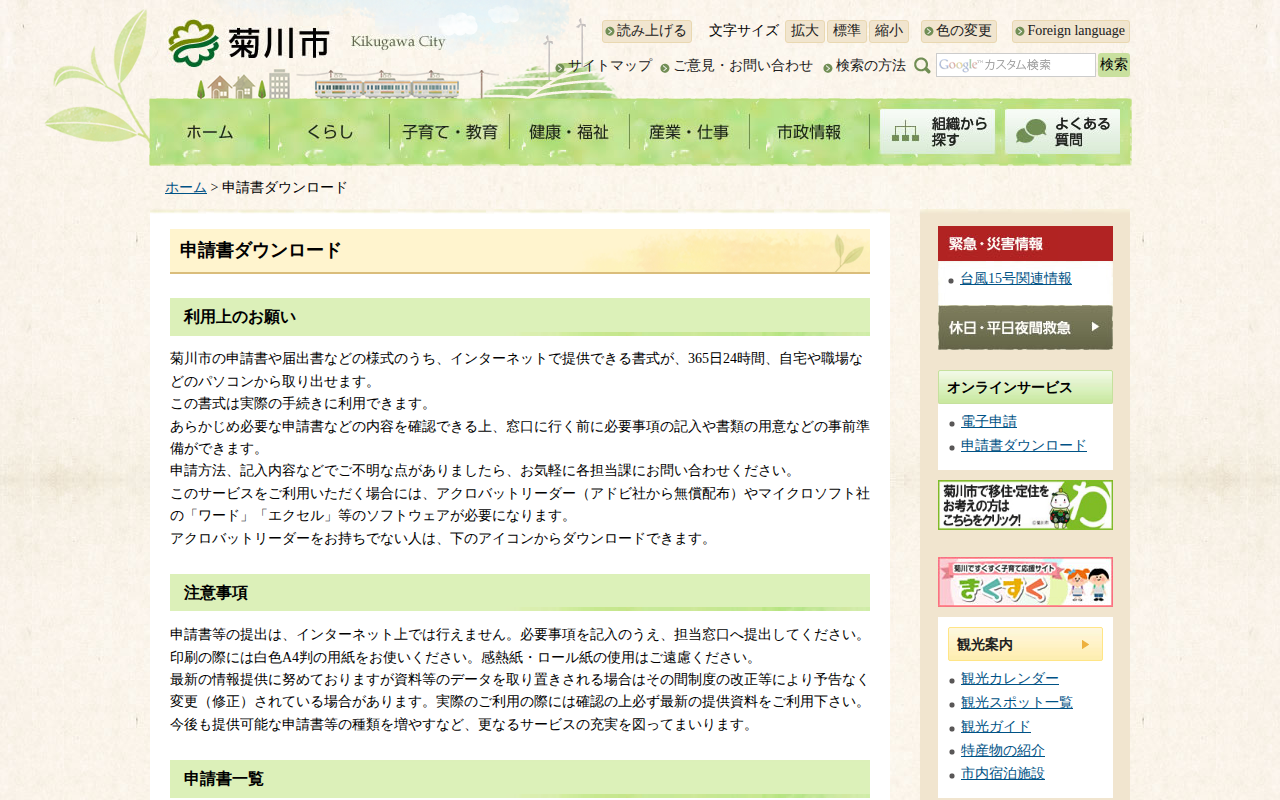Click the 検索 search submit button

coord(1114,65)
